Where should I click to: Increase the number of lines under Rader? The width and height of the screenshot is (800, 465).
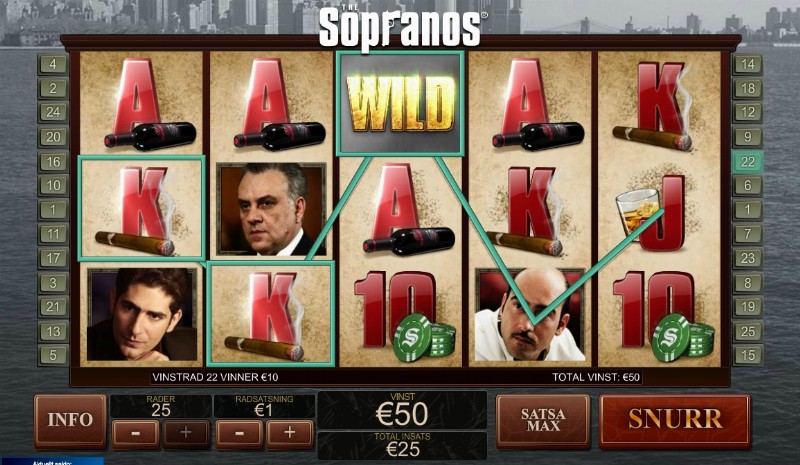point(186,433)
